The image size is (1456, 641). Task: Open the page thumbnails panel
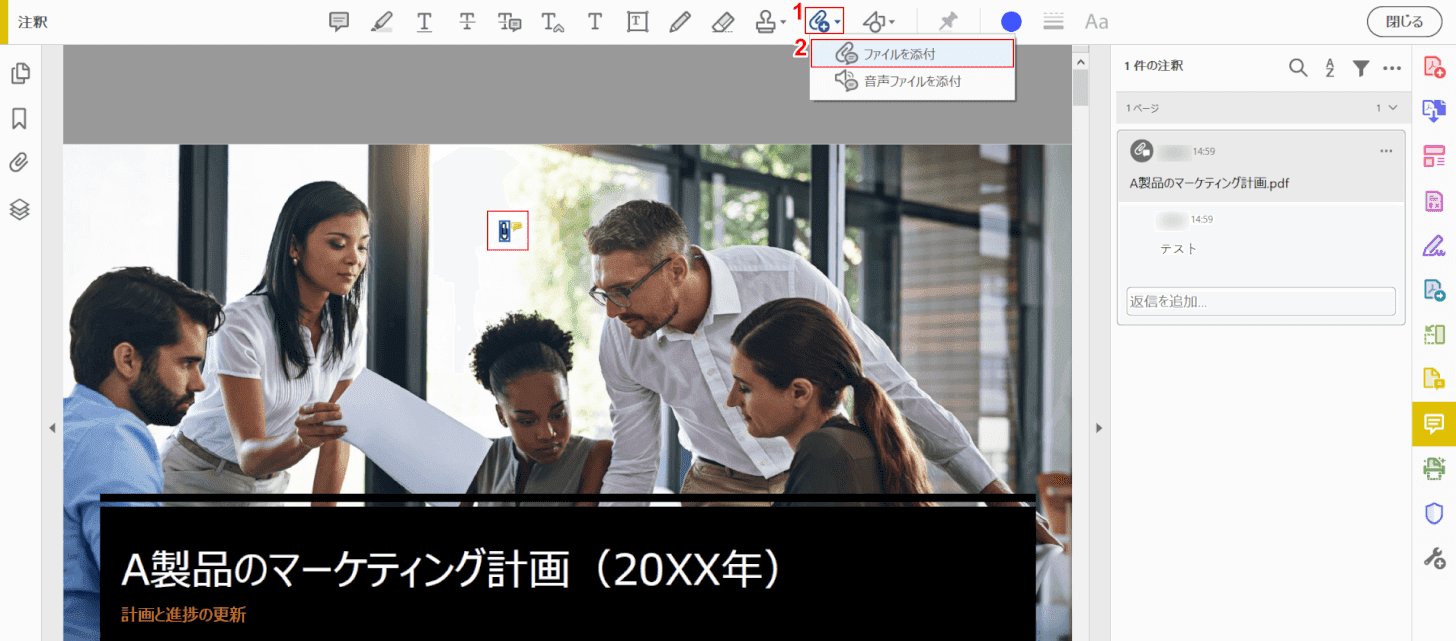pyautogui.click(x=19, y=73)
